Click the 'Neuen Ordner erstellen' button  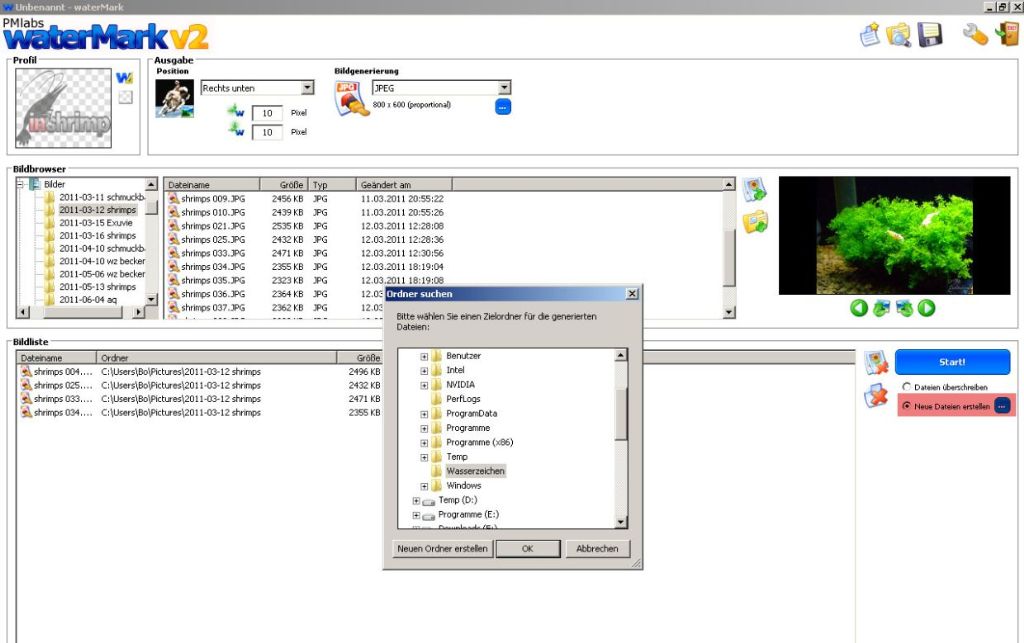[442, 549]
